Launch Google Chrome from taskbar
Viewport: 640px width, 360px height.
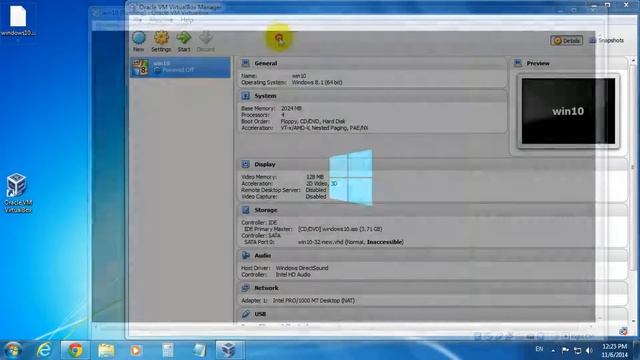point(75,350)
